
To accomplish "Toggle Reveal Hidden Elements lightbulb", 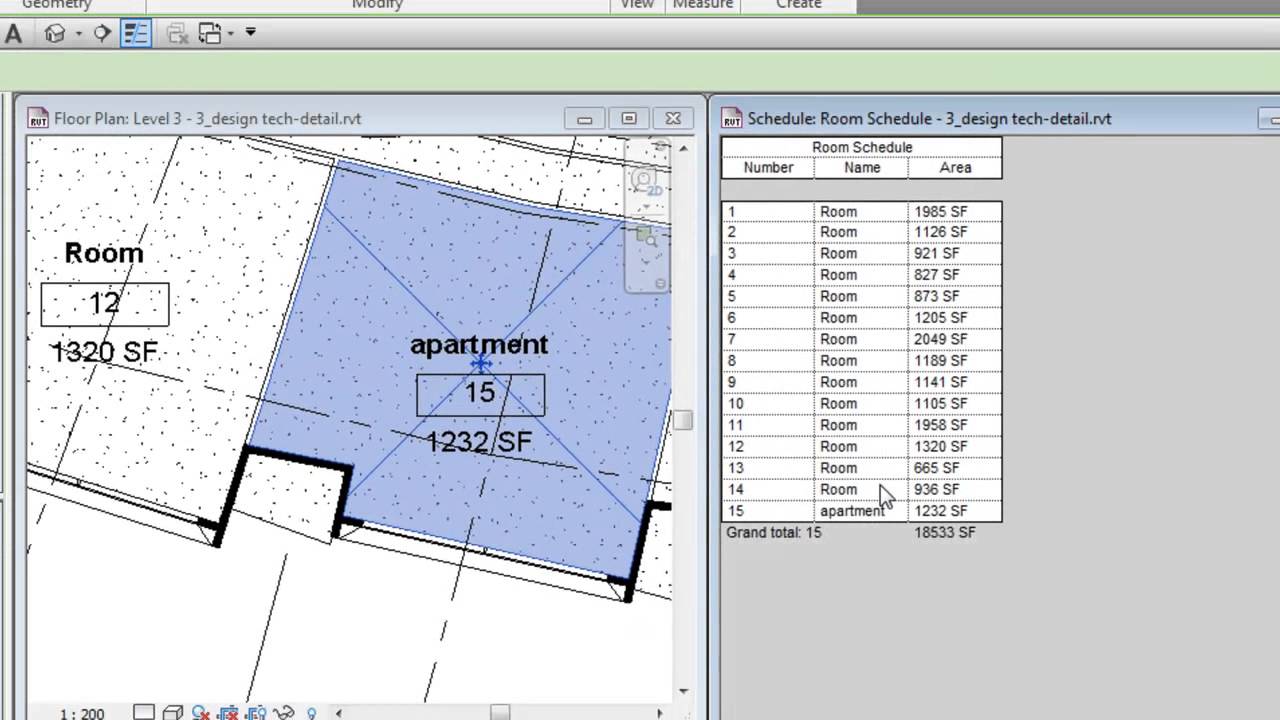I will (311, 713).
